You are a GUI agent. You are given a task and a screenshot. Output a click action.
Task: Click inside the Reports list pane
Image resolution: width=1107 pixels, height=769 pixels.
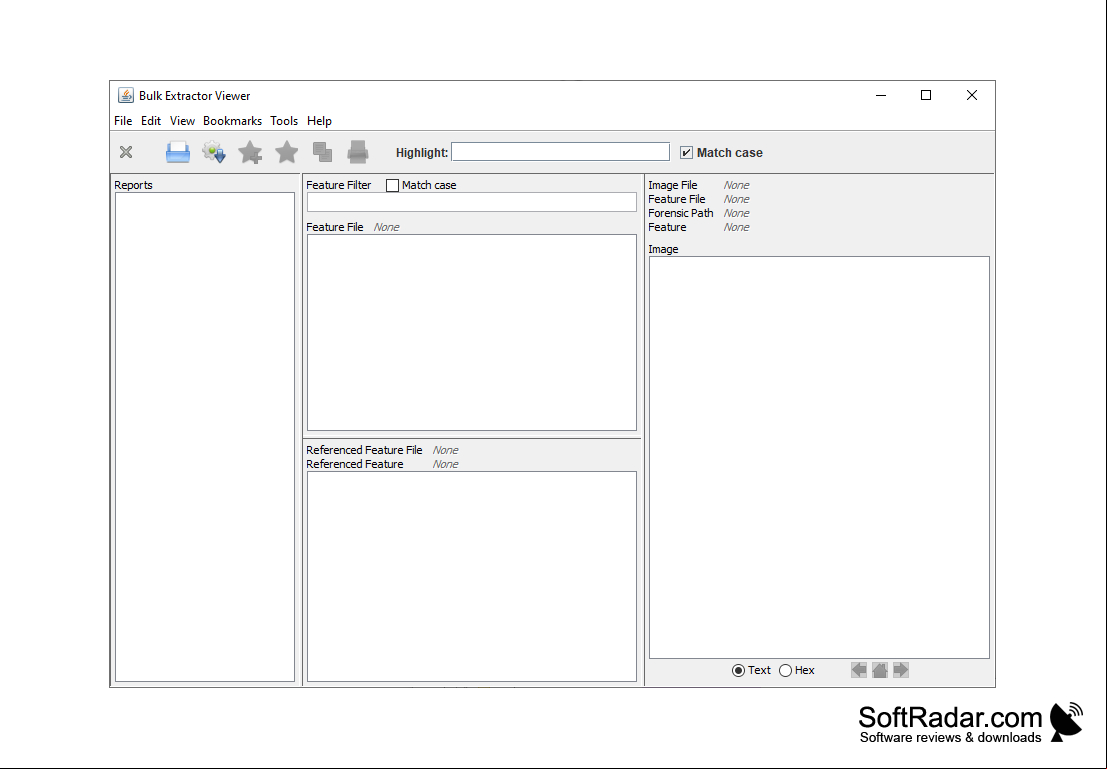coord(205,437)
